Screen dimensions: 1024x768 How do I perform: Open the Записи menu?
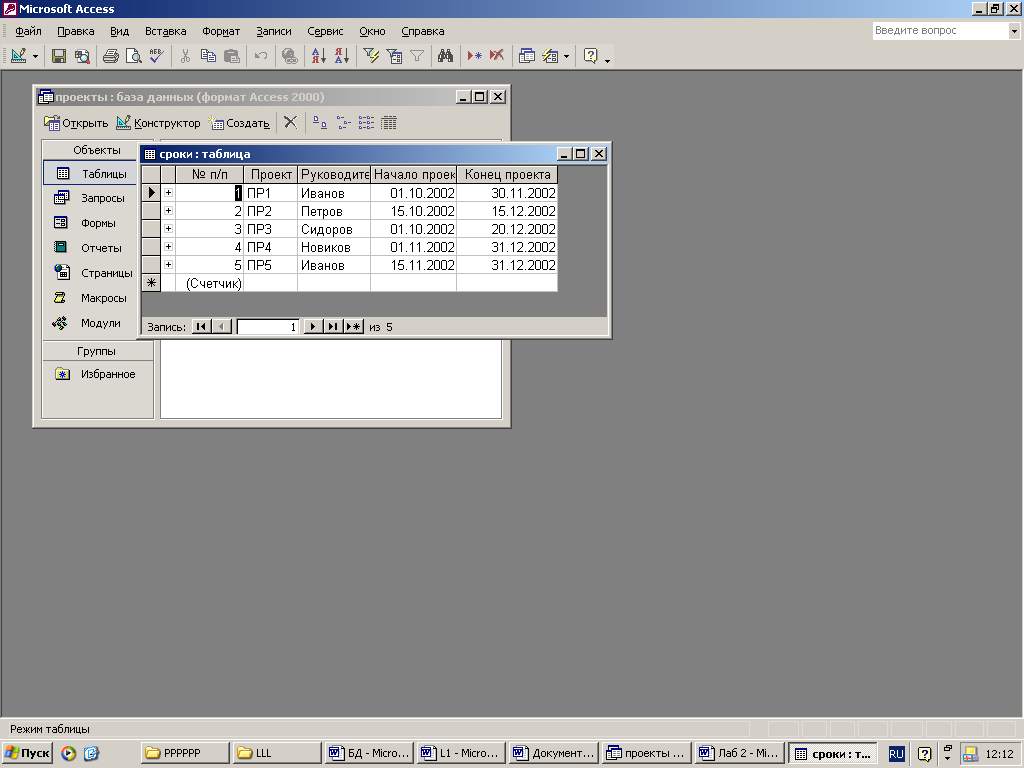(274, 31)
